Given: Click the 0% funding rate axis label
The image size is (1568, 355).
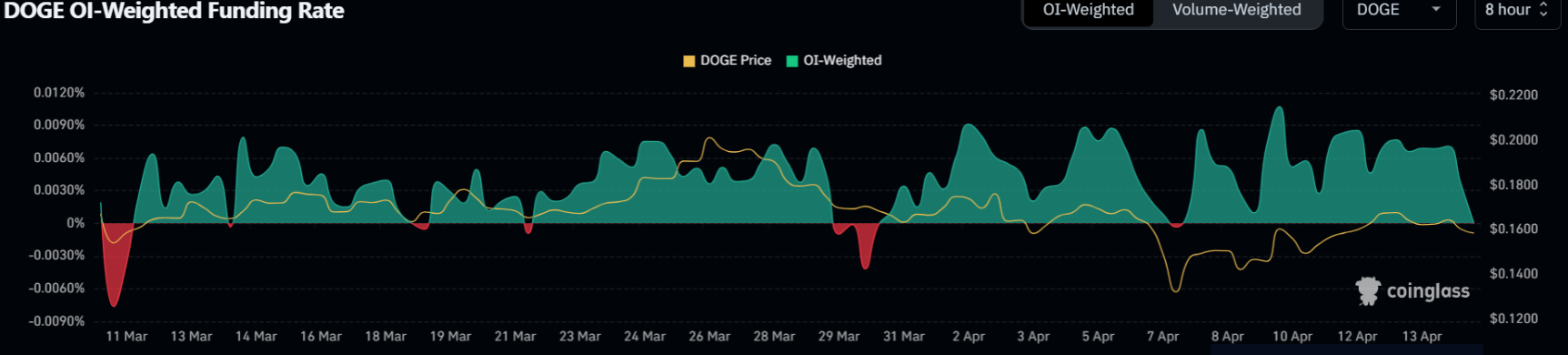Looking at the screenshot, I should point(75,223).
